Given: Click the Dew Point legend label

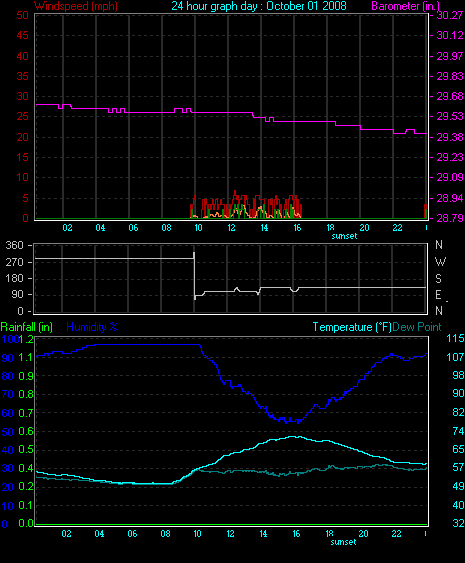Looking at the screenshot, I should tap(417, 327).
